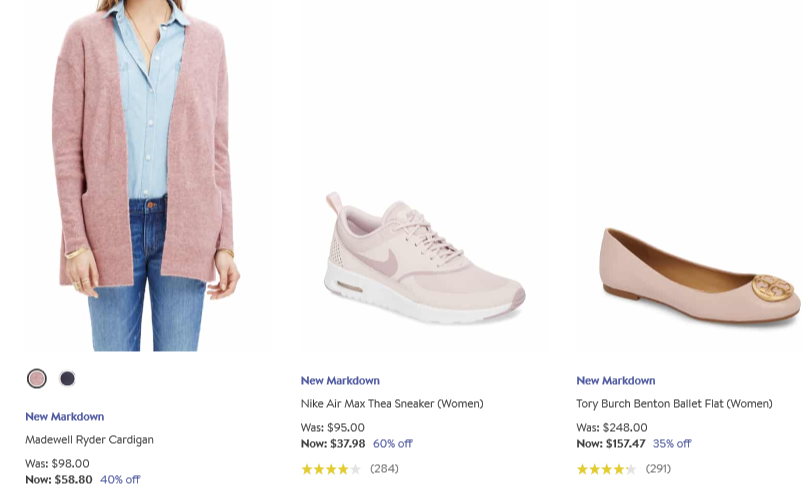This screenshot has height=488, width=803.
Task: Click New Markdown label above the cardigan title
Action: (65, 416)
